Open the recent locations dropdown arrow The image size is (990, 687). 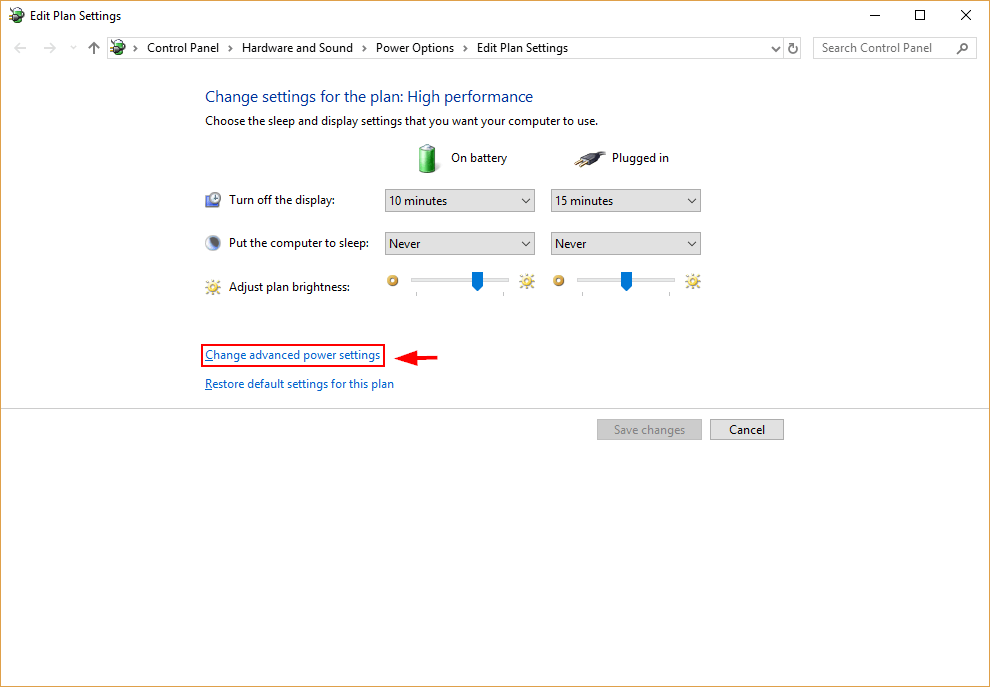(x=73, y=48)
